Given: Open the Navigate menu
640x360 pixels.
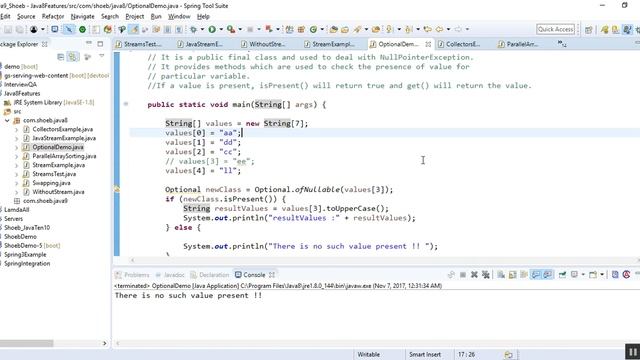Looking at the screenshot, I should click(x=82, y=16).
